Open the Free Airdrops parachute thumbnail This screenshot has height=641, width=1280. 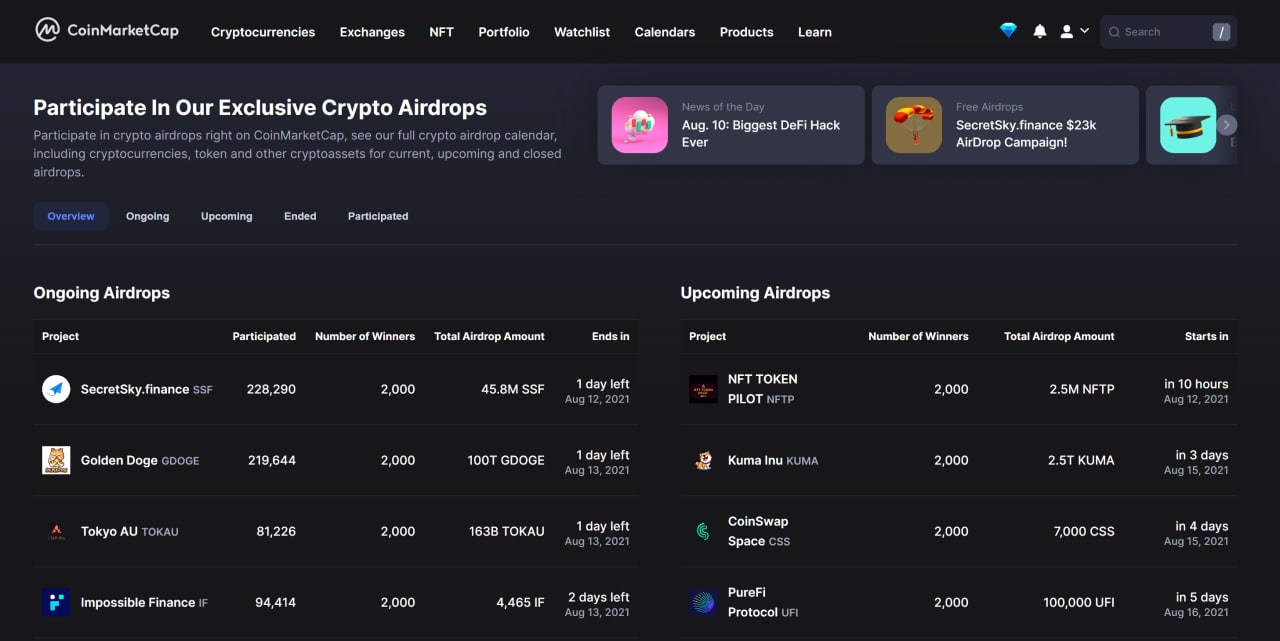click(914, 125)
